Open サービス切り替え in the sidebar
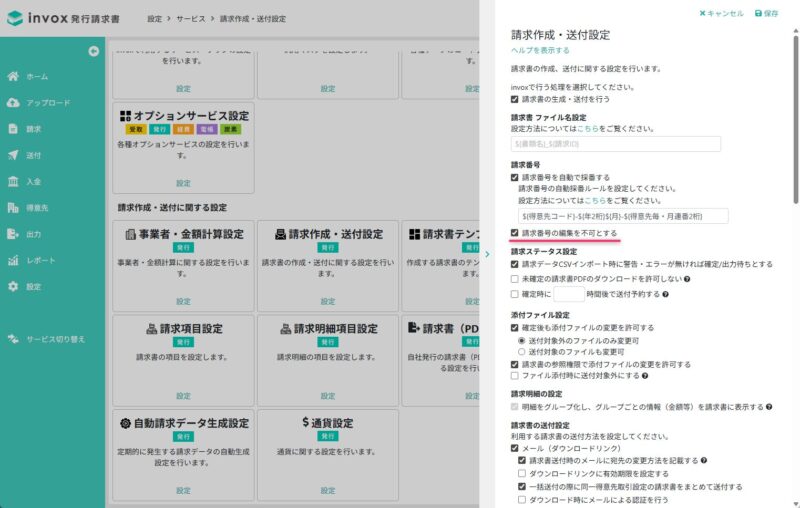The height and width of the screenshot is (508, 800). click(56, 339)
